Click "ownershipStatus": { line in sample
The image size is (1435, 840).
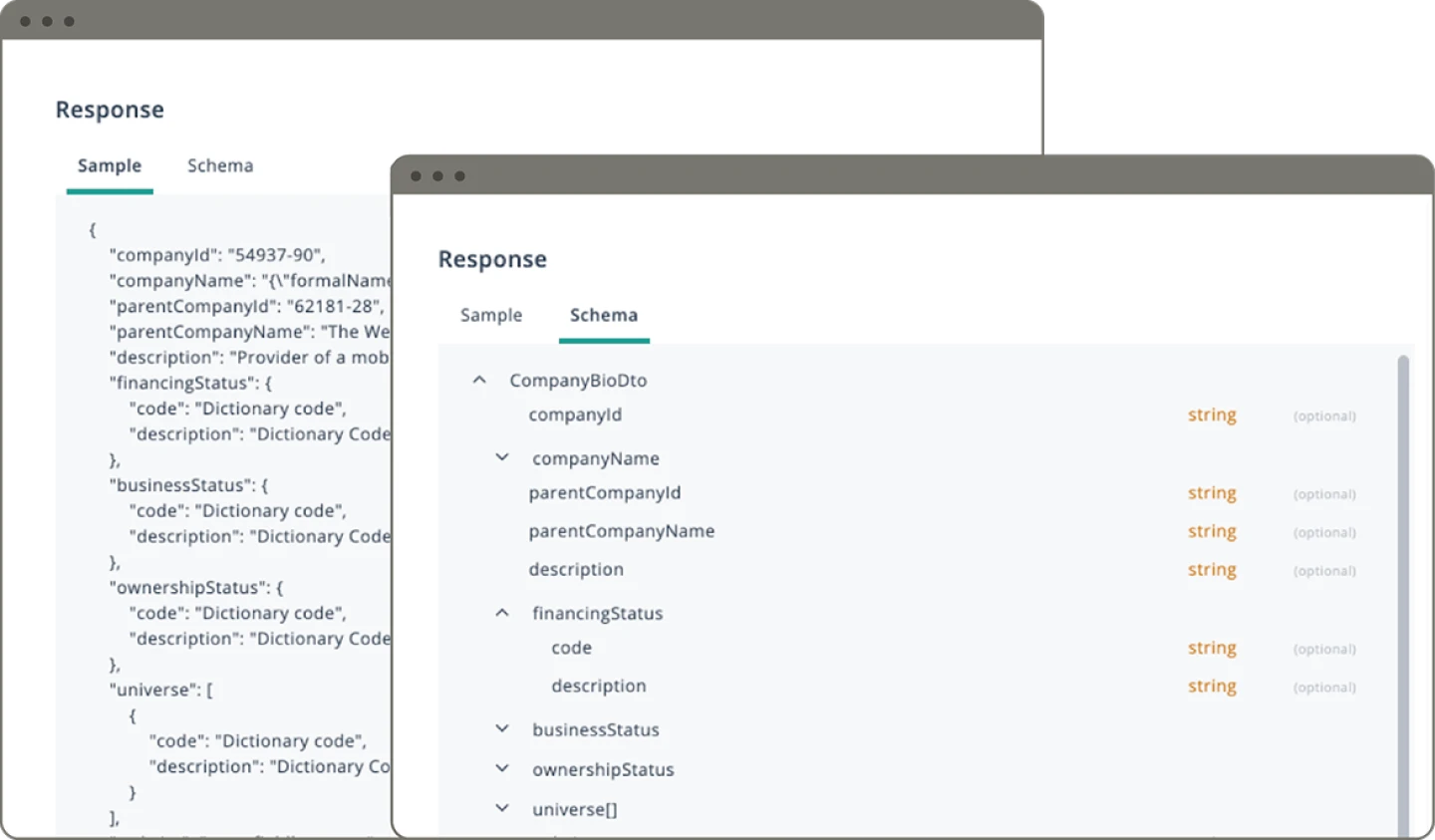tap(196, 588)
